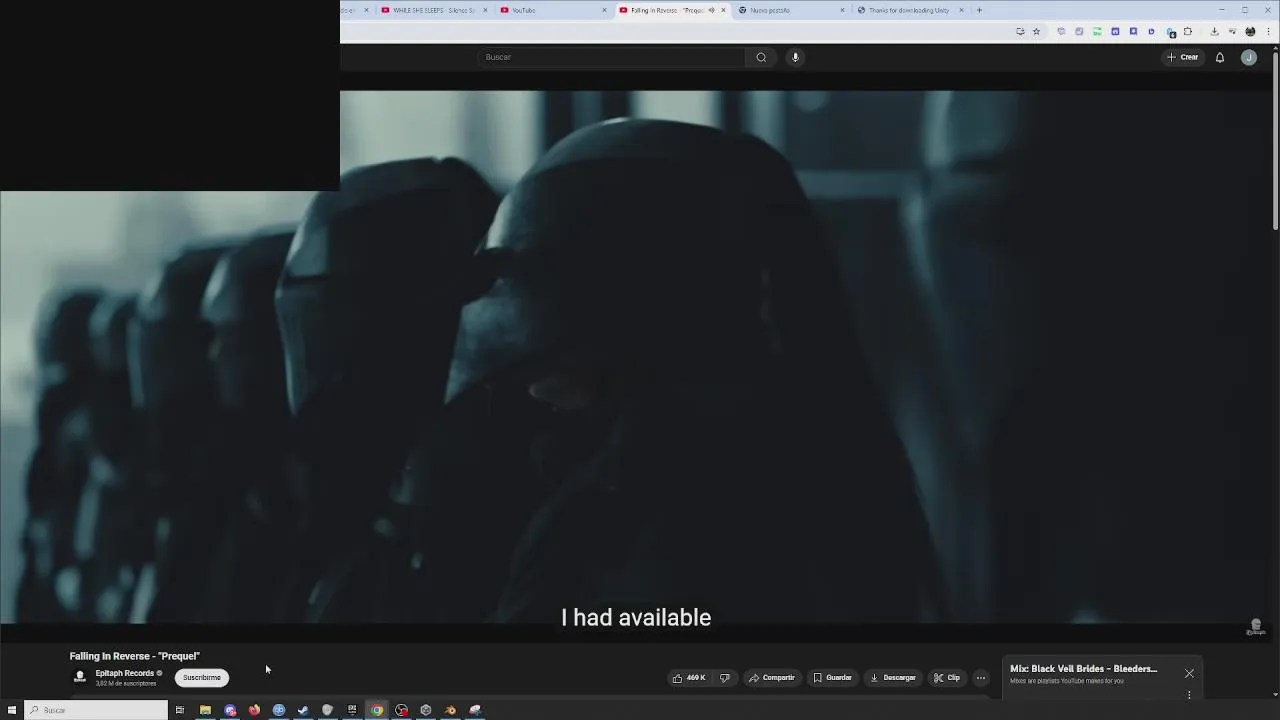Close the Thanks for downloading Unity tab
Viewport: 1280px width, 720px height.
pyautogui.click(x=962, y=10)
